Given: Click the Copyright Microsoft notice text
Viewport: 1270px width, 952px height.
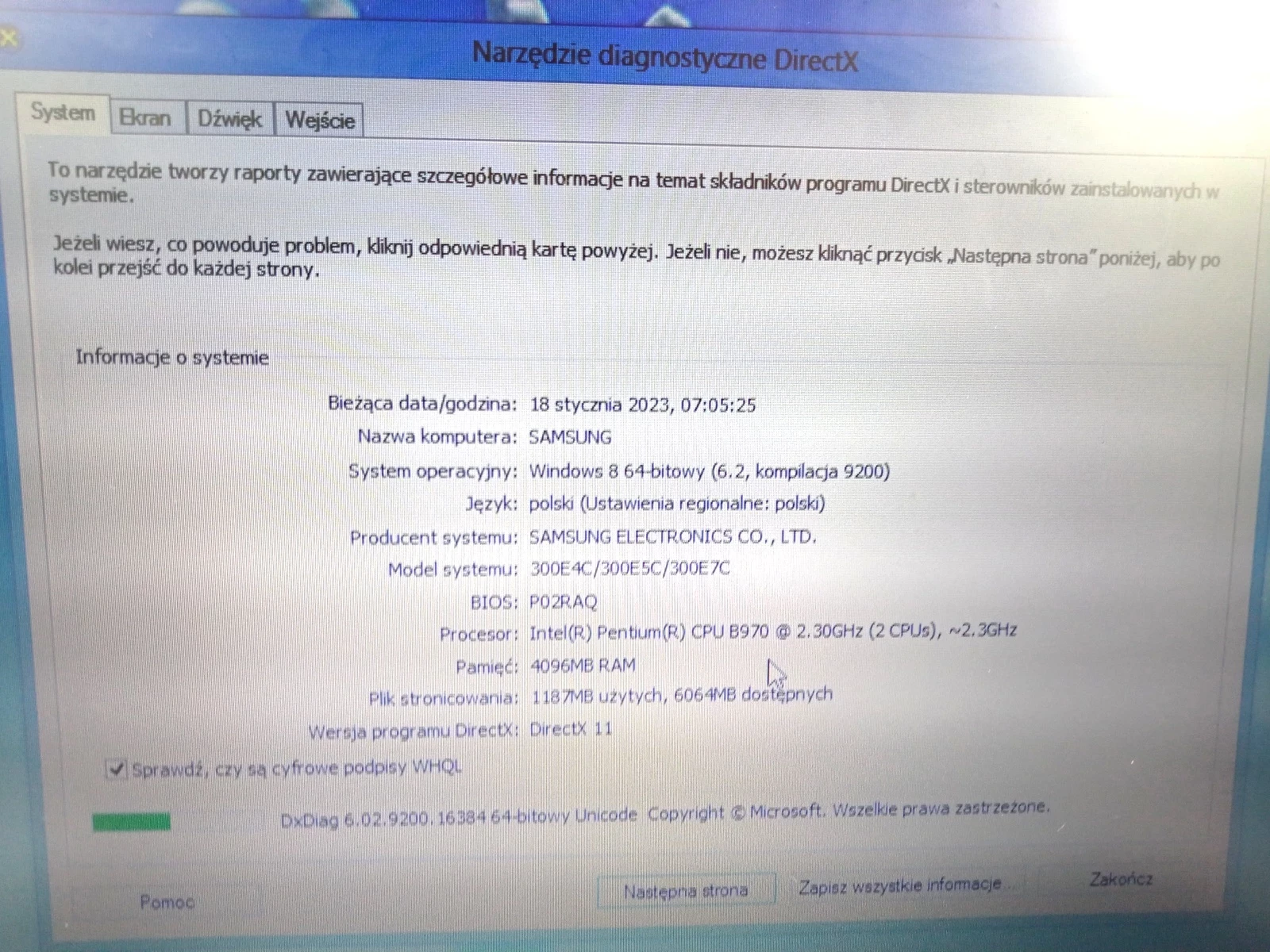Looking at the screenshot, I should pyautogui.click(x=848, y=810).
